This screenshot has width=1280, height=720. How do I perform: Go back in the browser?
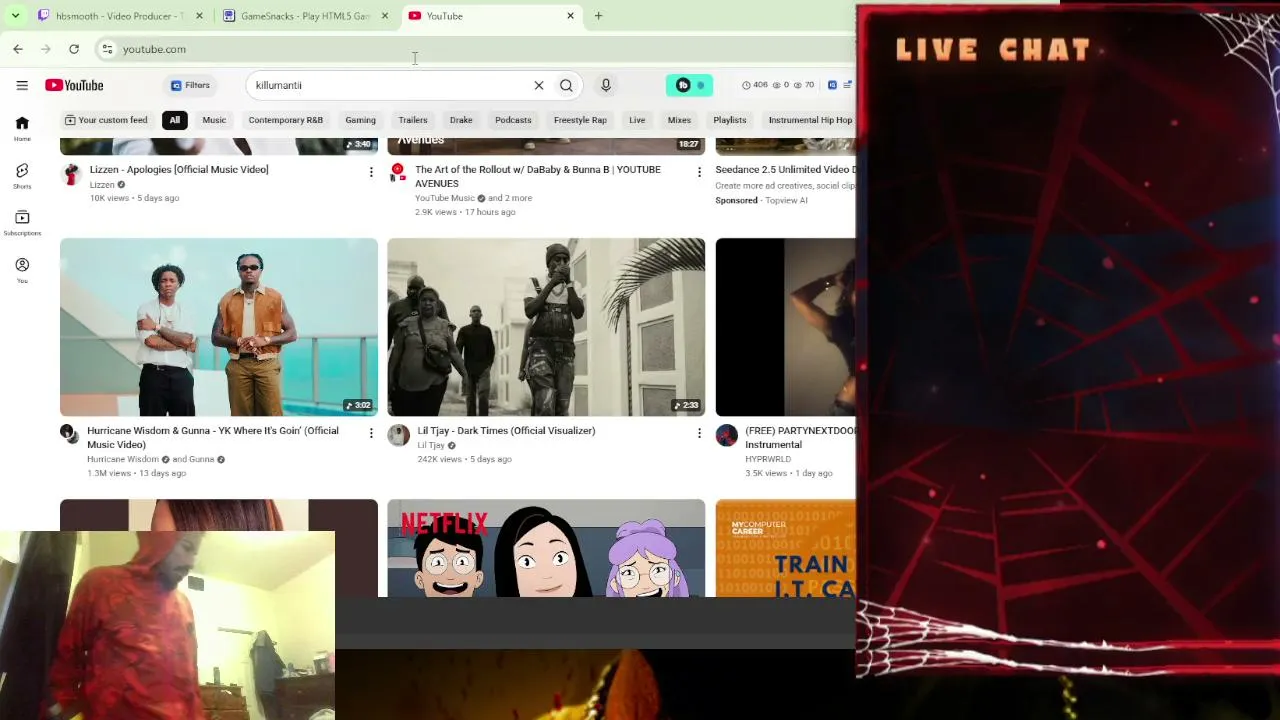(x=18, y=49)
